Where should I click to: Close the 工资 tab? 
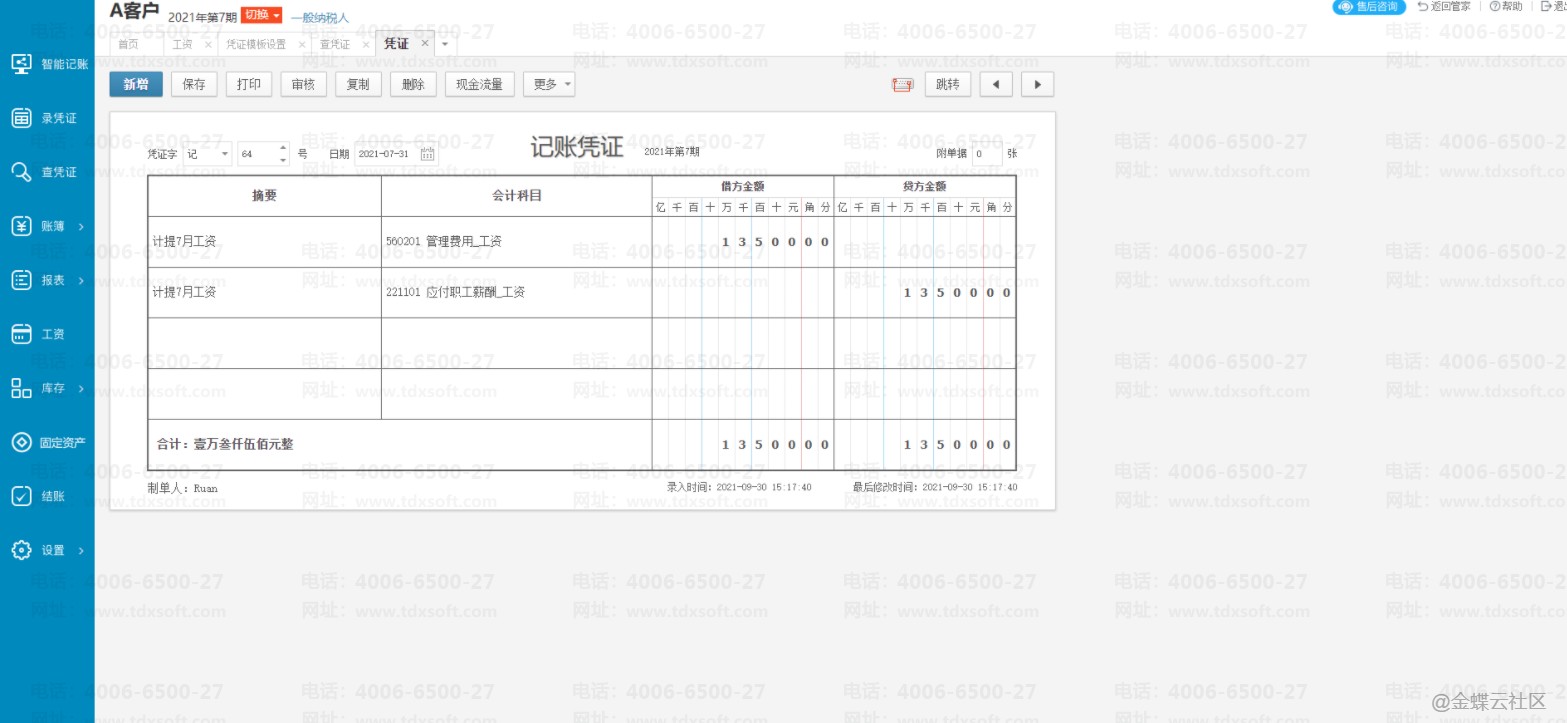pos(208,45)
